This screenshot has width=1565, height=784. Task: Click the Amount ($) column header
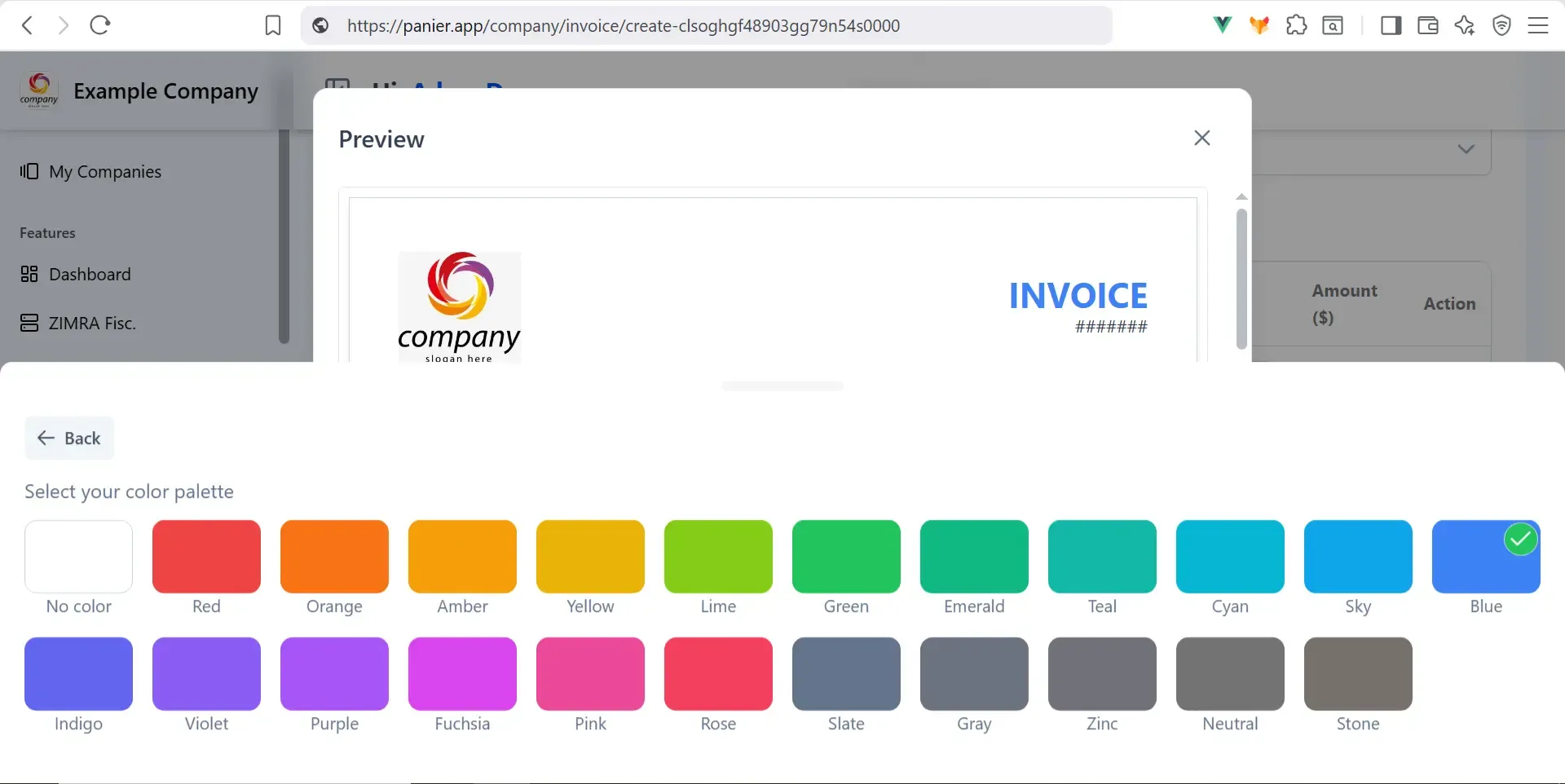[1345, 304]
